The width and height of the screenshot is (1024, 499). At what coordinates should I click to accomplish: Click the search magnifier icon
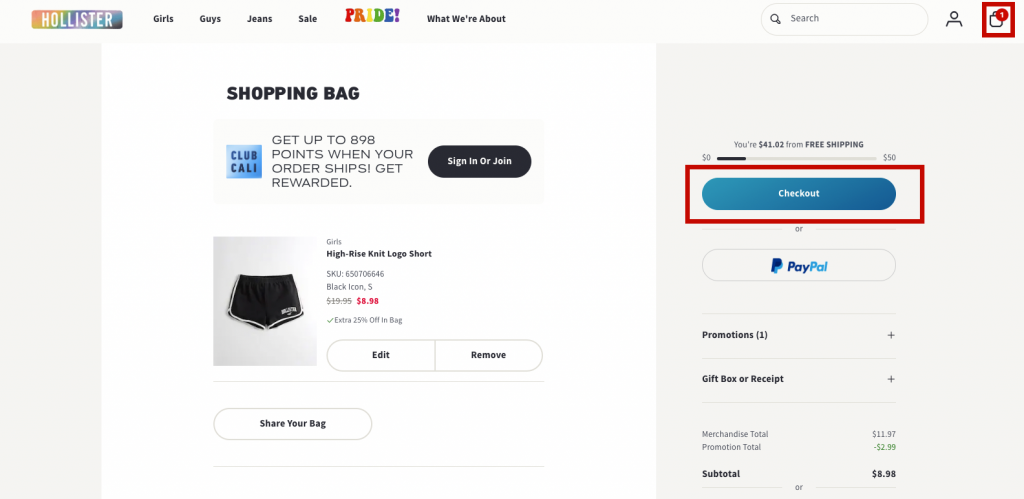[777, 19]
